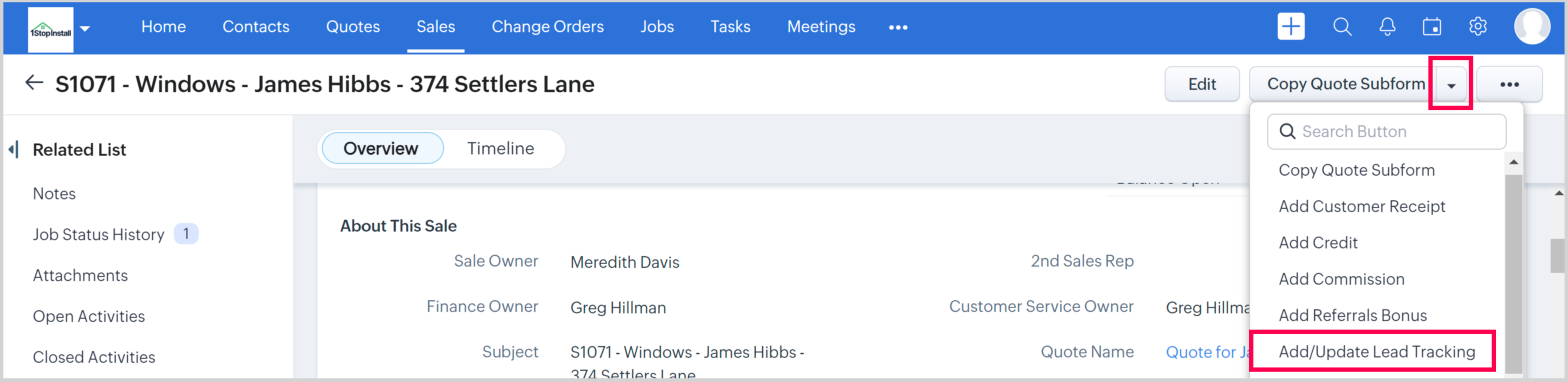Viewport: 1568px width, 382px height.
Task: Click into the Search Button field
Action: point(1394,132)
